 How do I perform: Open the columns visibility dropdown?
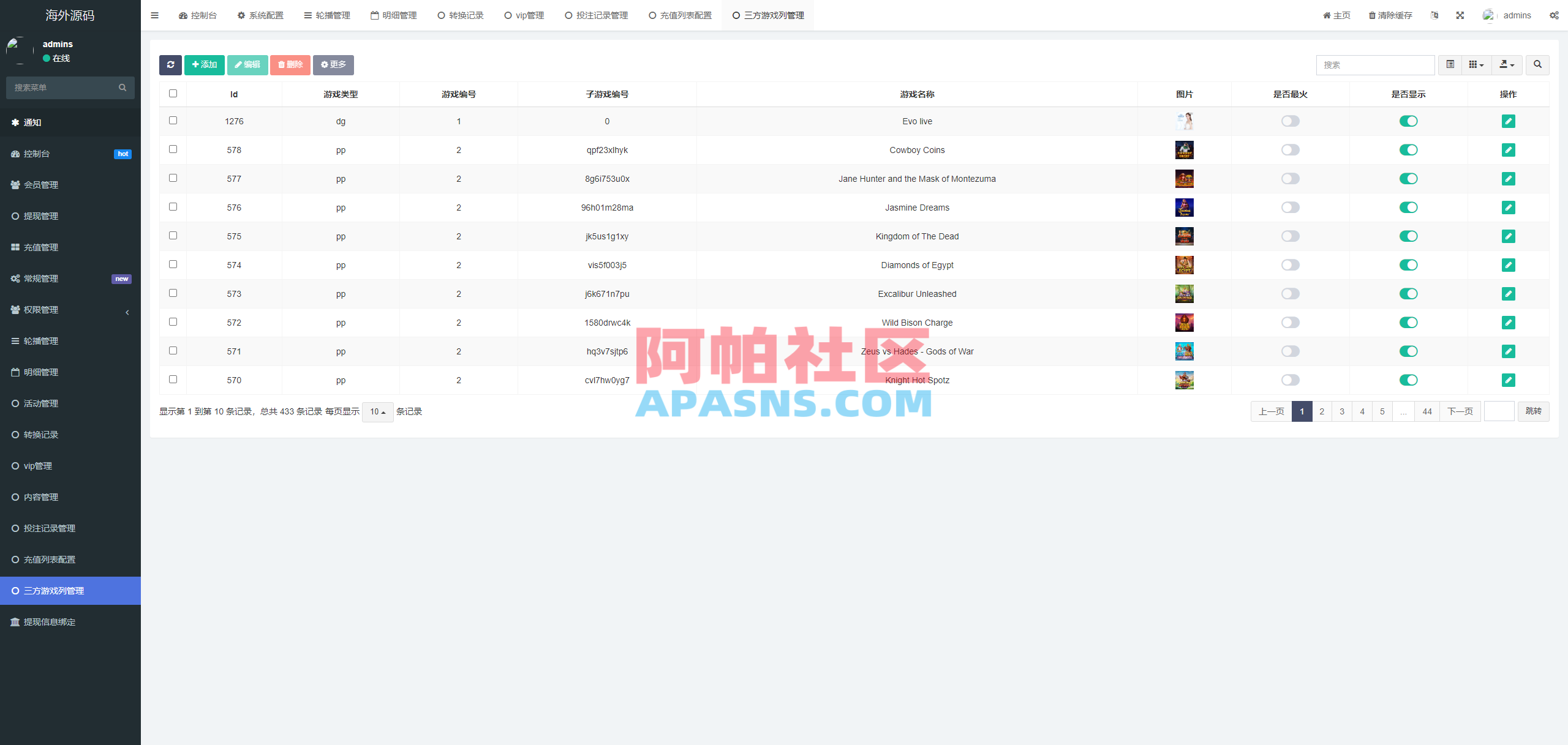pos(1476,65)
